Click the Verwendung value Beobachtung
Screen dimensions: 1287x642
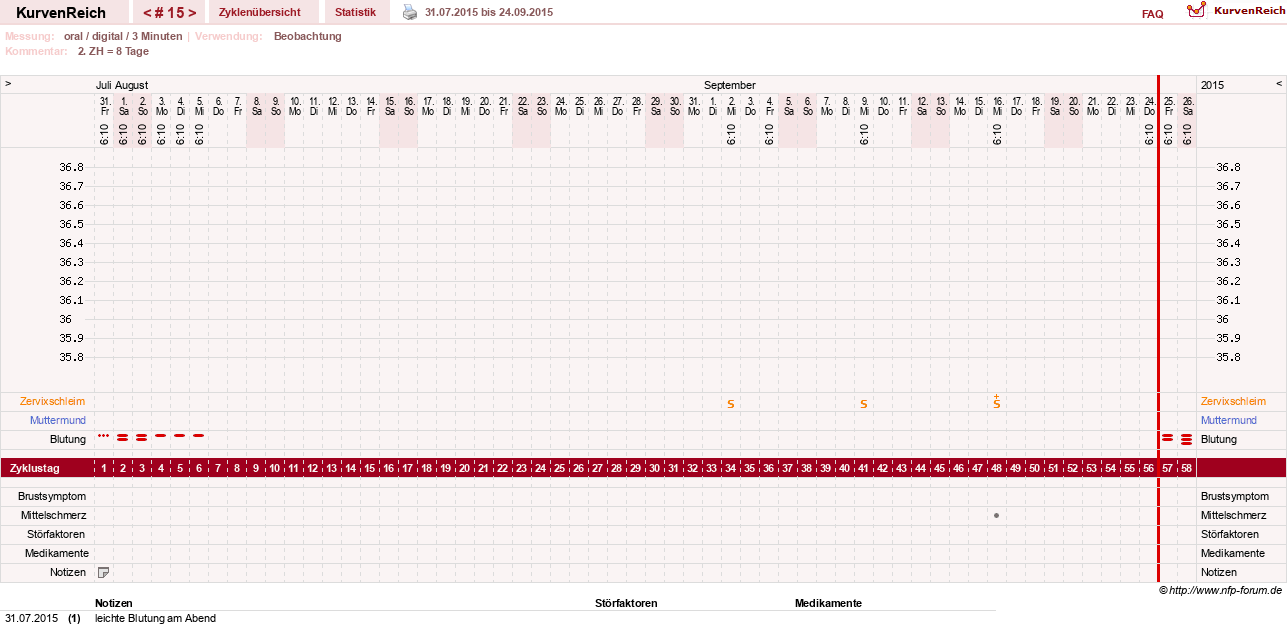tap(307, 36)
